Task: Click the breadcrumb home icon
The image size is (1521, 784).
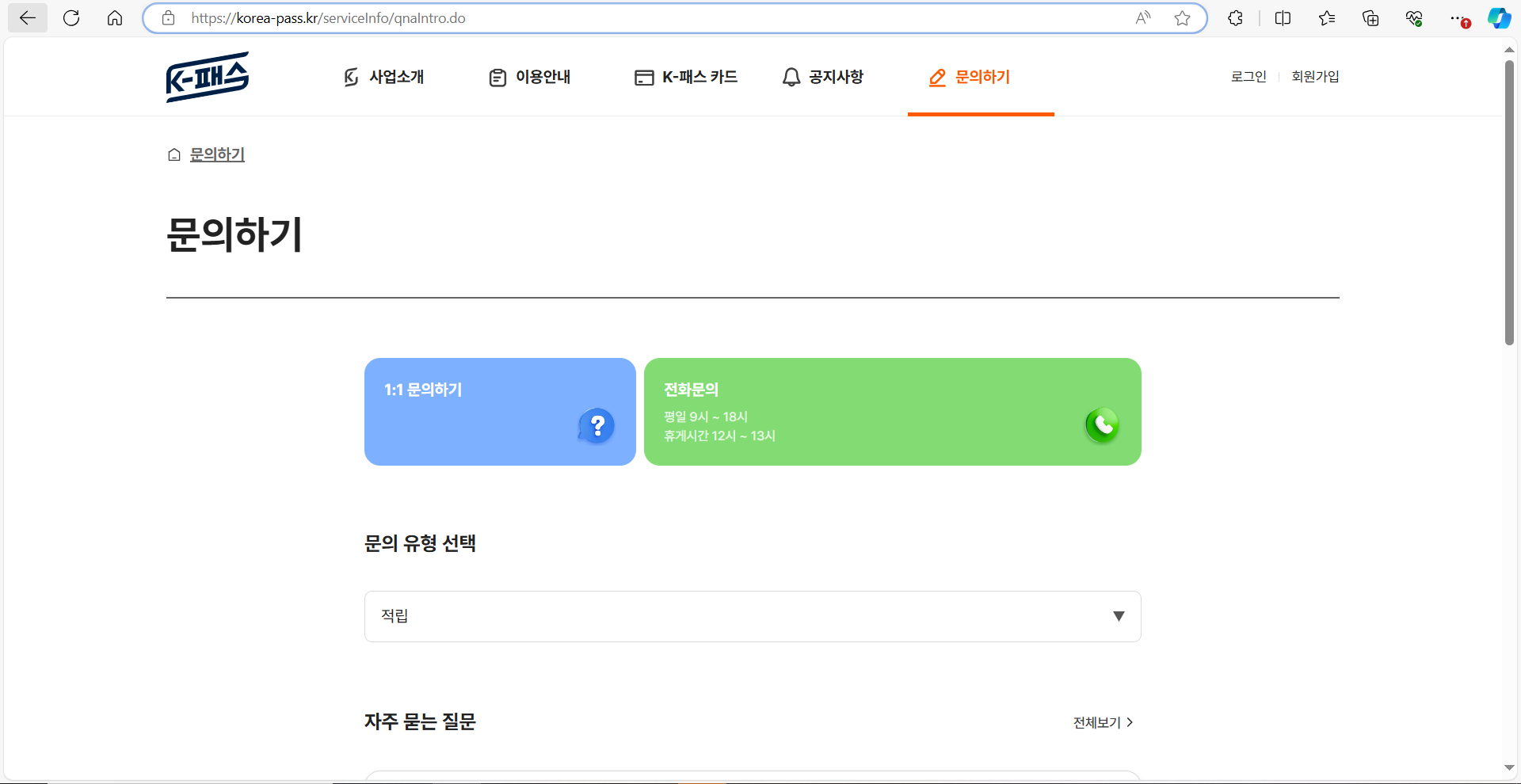Action: pyautogui.click(x=174, y=154)
